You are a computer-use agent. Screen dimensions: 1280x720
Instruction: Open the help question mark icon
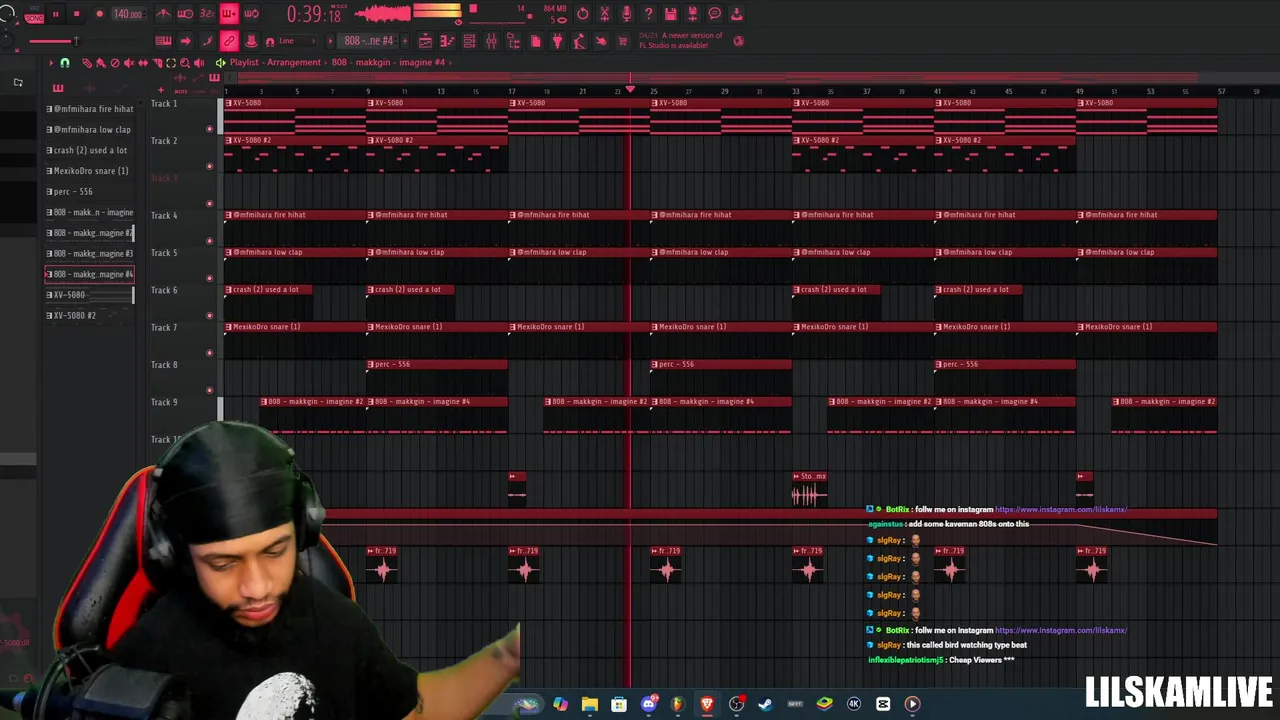[648, 14]
